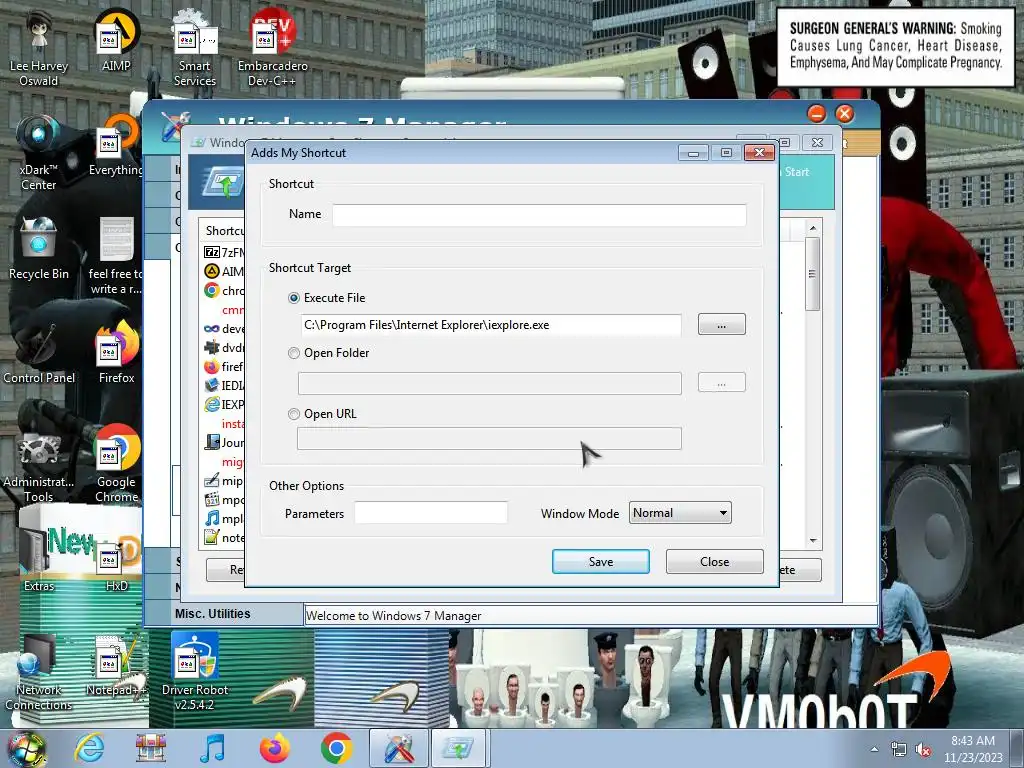The height and width of the screenshot is (768, 1024).
Task: Open Control Panel desktop icon
Action: (x=39, y=353)
